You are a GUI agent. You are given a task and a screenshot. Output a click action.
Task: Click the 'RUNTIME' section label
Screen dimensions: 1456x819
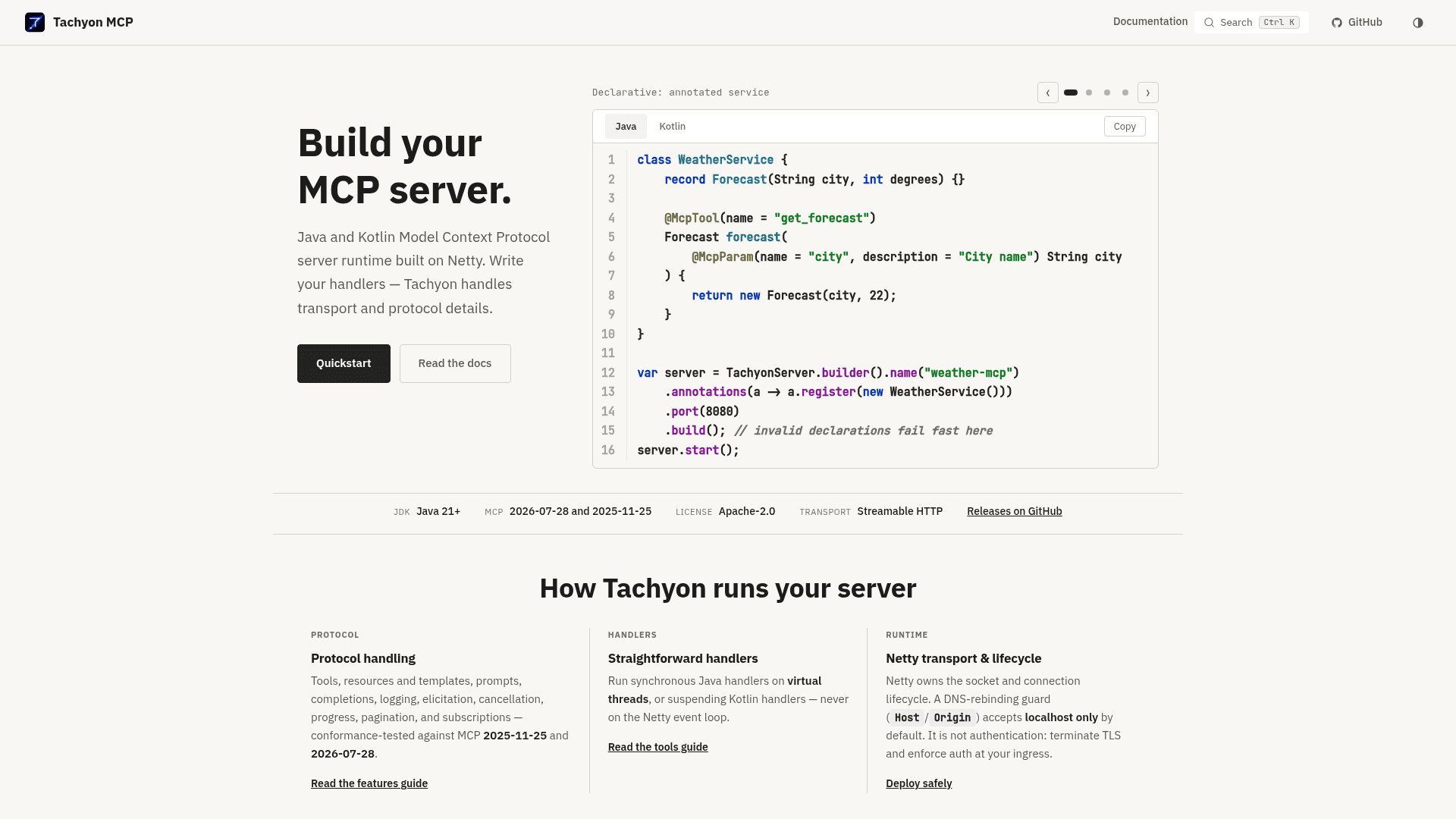(x=907, y=635)
